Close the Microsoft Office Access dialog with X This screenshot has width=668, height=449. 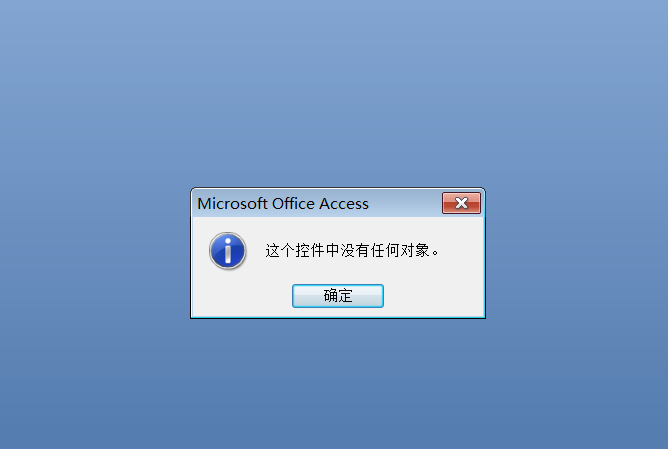click(461, 203)
